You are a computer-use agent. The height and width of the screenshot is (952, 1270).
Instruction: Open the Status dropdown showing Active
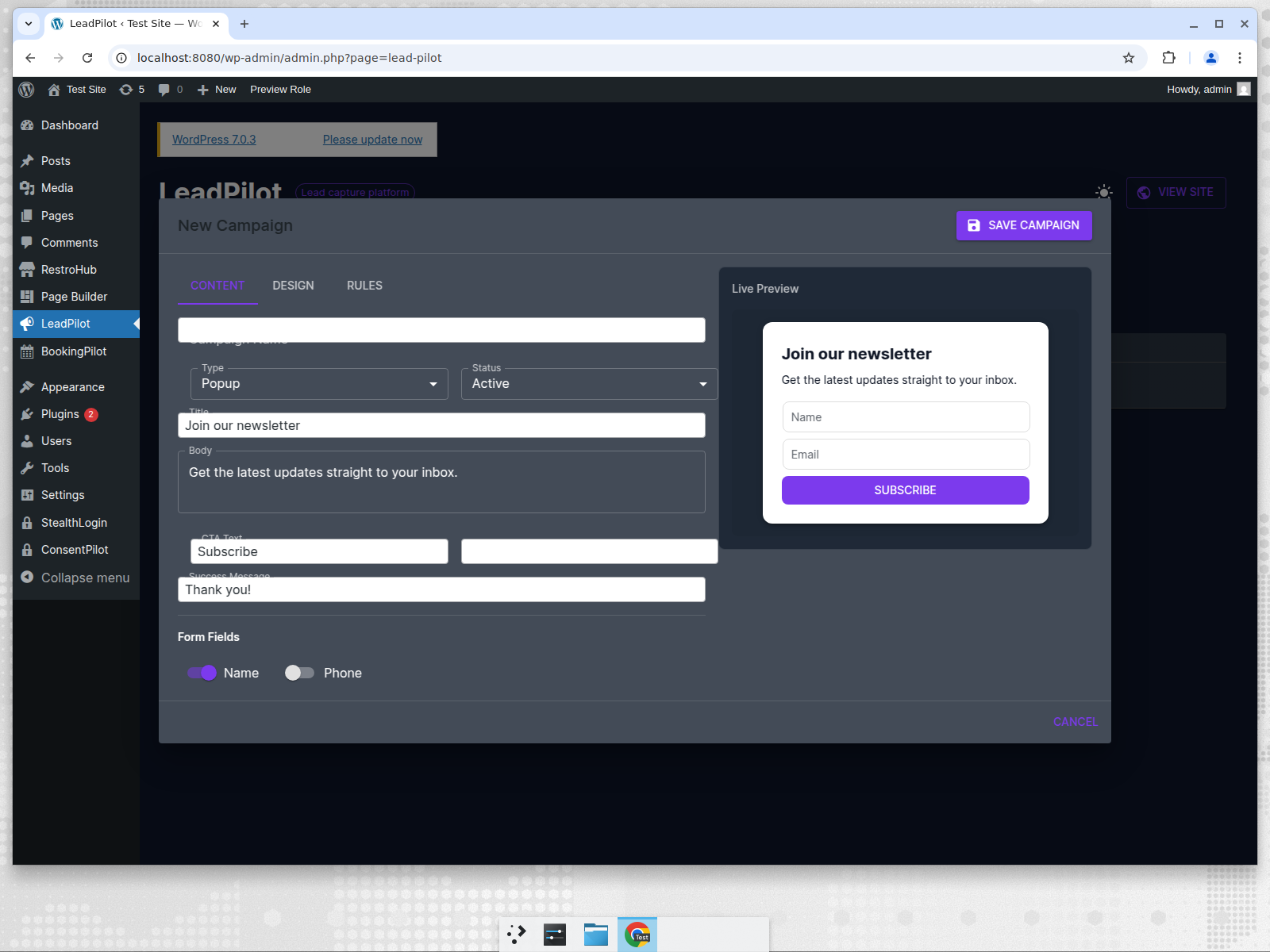[x=590, y=384]
